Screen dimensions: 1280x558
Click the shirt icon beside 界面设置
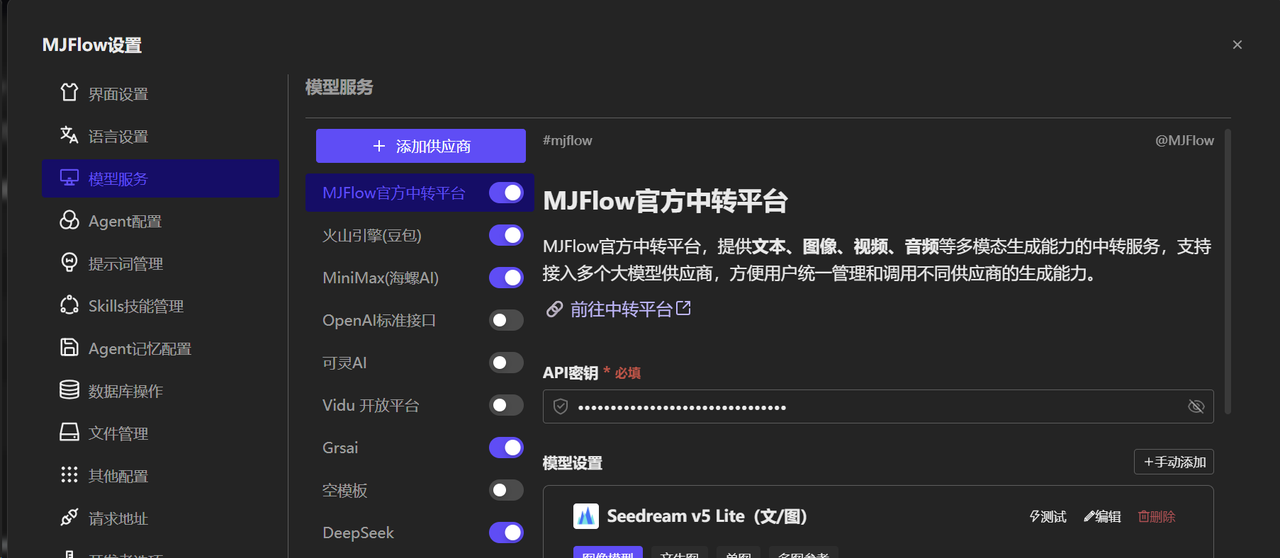pyautogui.click(x=69, y=93)
